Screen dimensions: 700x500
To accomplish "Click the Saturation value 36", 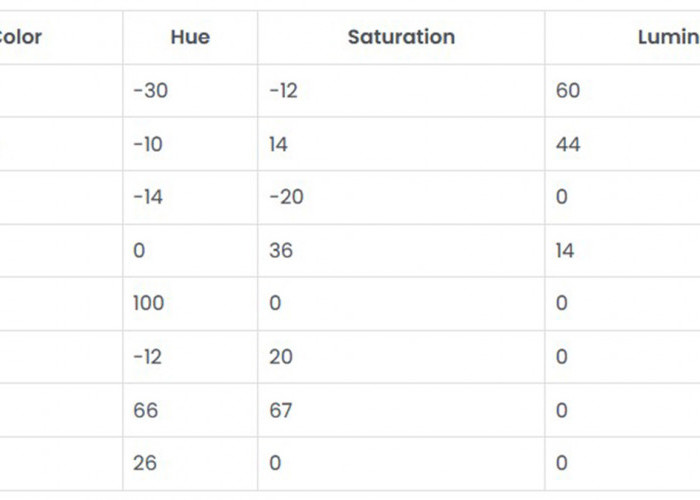I will 281,251.
